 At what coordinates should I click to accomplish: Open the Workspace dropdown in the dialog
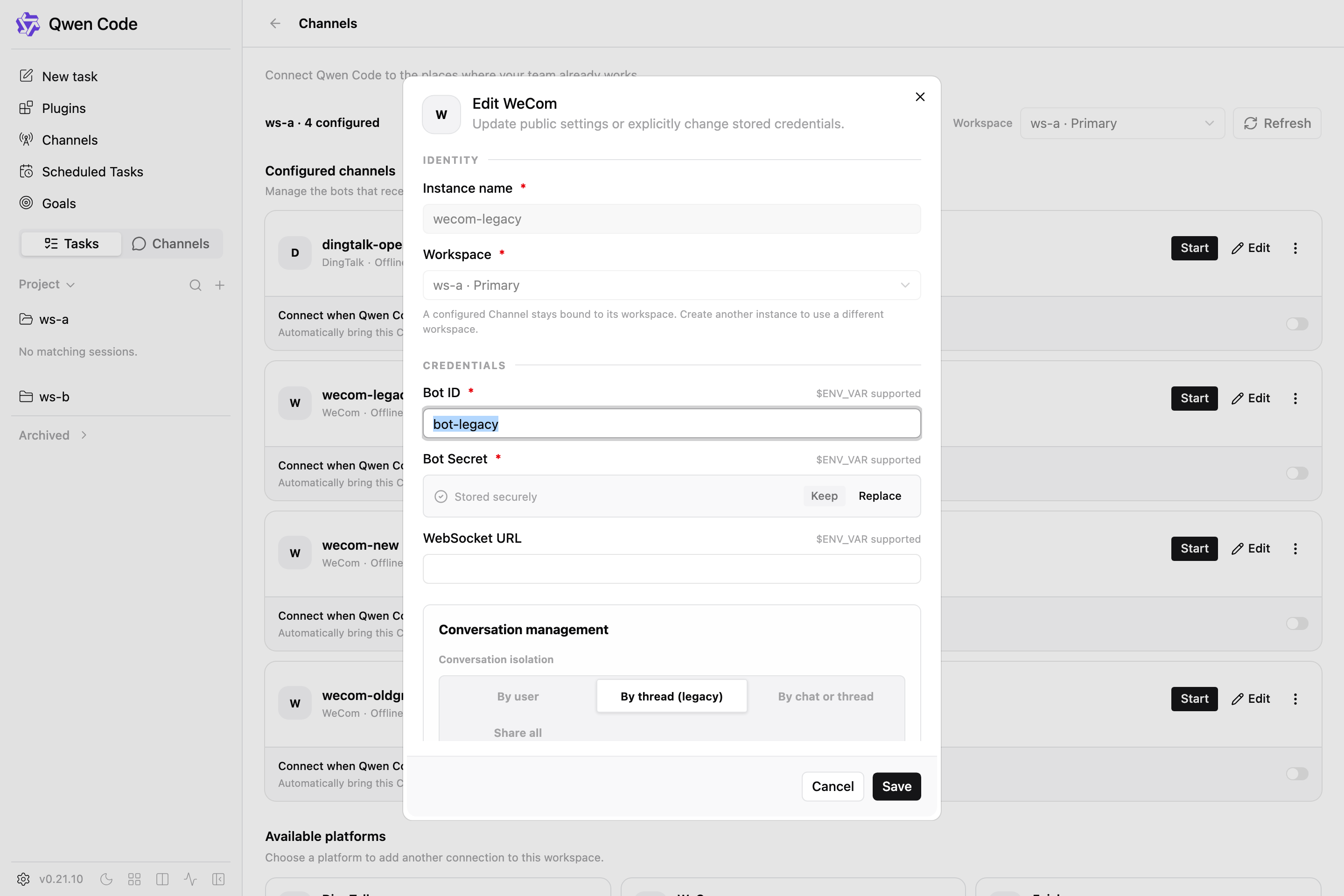(x=672, y=285)
